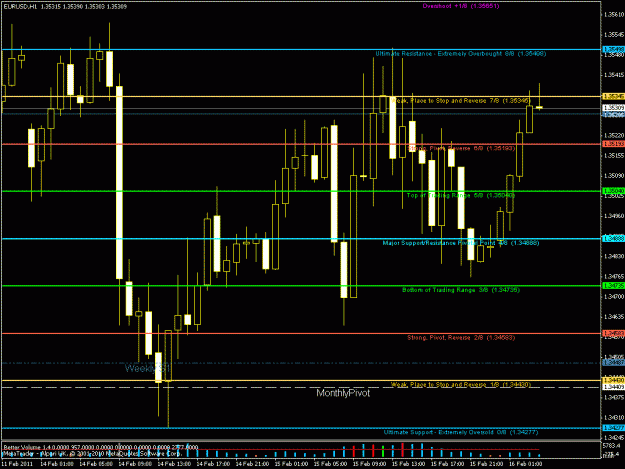Click the 1.35090 price scale value
625x469 pixels.
pyautogui.click(x=614, y=175)
